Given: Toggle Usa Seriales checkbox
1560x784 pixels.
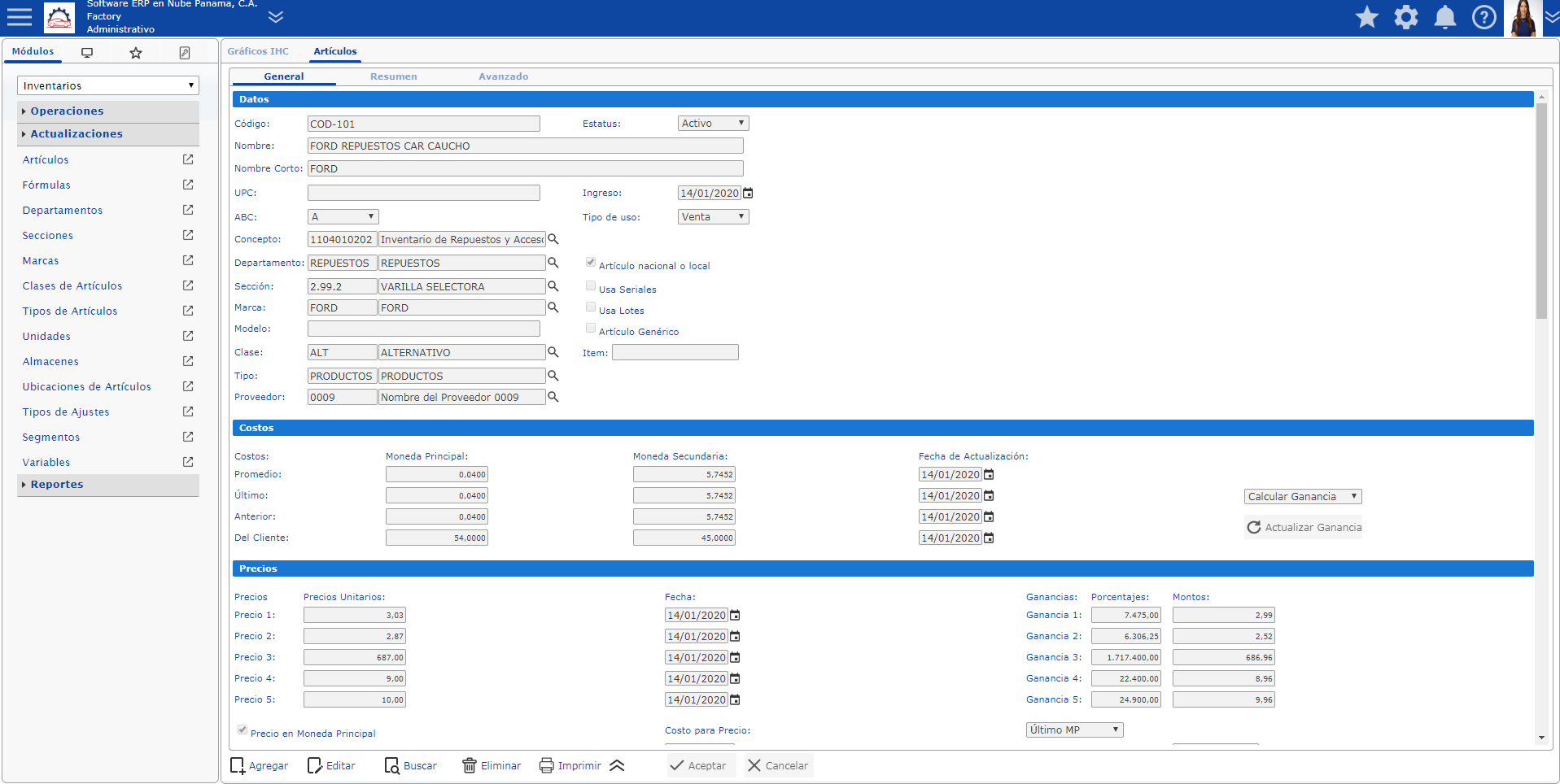Looking at the screenshot, I should pos(591,286).
